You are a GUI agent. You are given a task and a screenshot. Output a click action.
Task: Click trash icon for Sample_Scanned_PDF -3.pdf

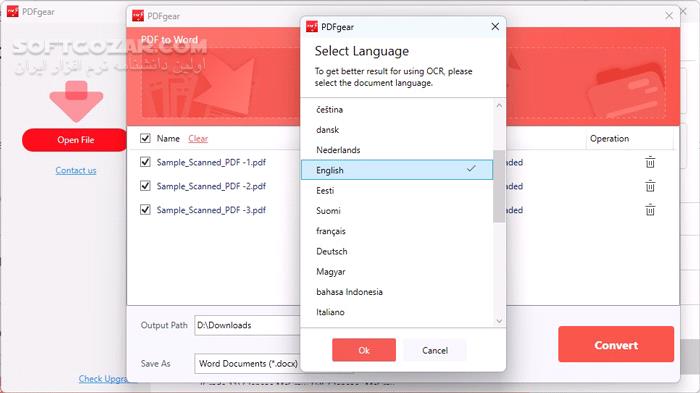pos(650,209)
